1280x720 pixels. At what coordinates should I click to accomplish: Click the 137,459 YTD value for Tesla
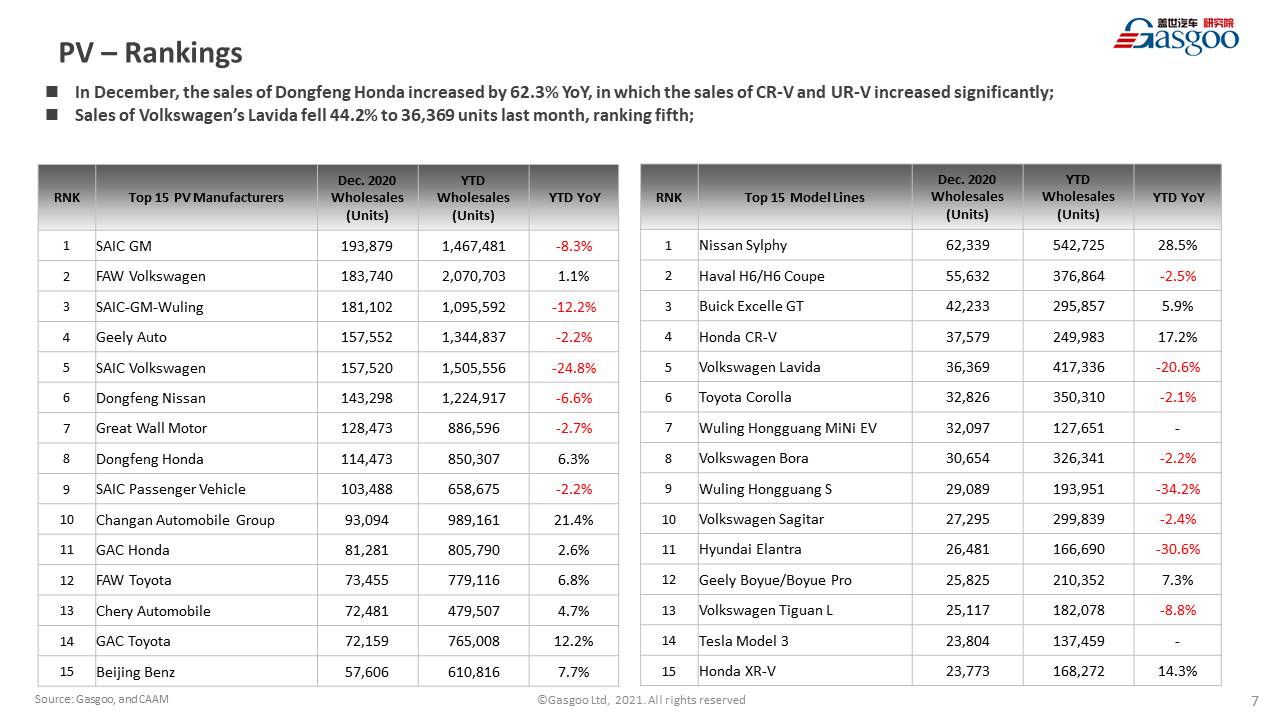1078,641
